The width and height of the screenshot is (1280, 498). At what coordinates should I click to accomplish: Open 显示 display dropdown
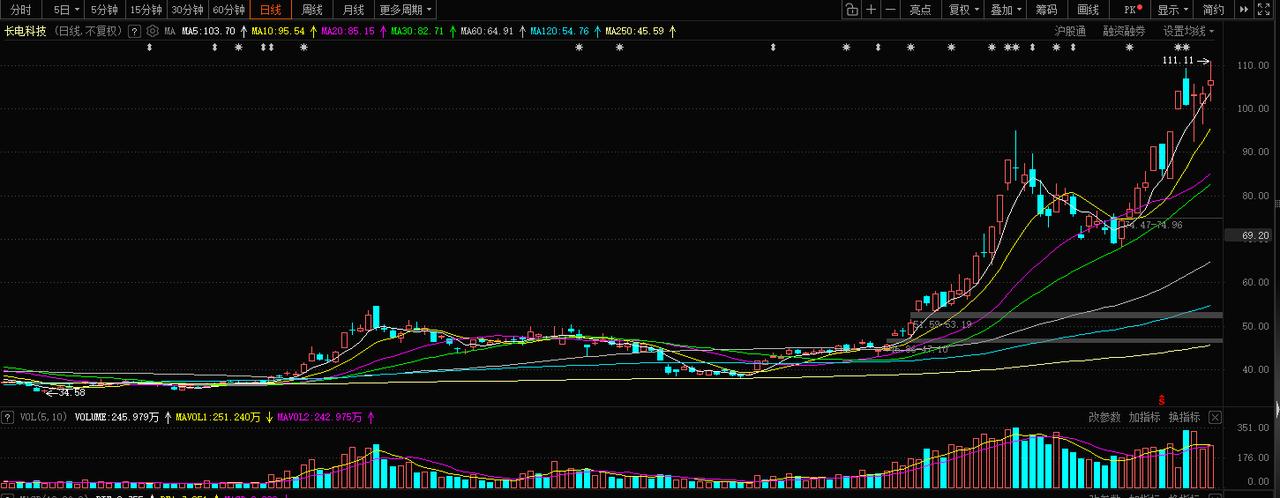point(1173,10)
